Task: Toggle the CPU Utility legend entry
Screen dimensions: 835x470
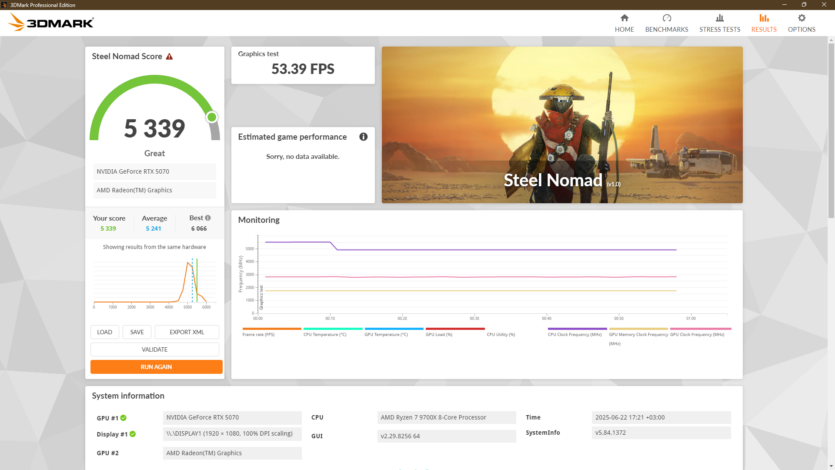Action: click(x=501, y=334)
